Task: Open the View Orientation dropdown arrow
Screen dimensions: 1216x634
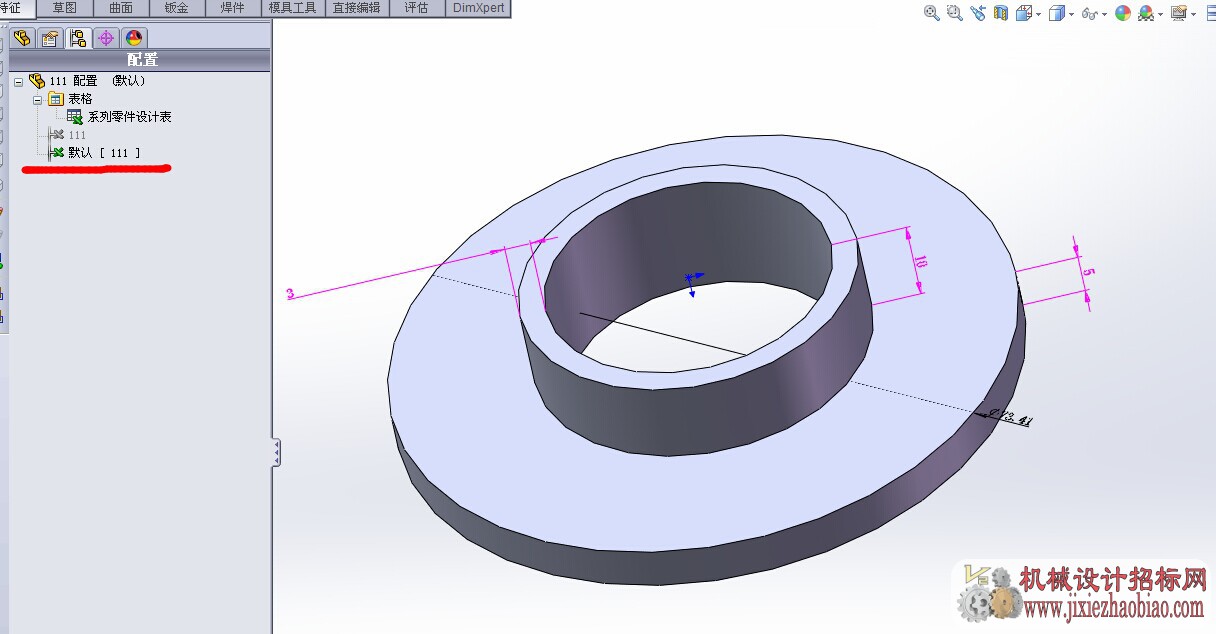Action: pyautogui.click(x=1039, y=14)
